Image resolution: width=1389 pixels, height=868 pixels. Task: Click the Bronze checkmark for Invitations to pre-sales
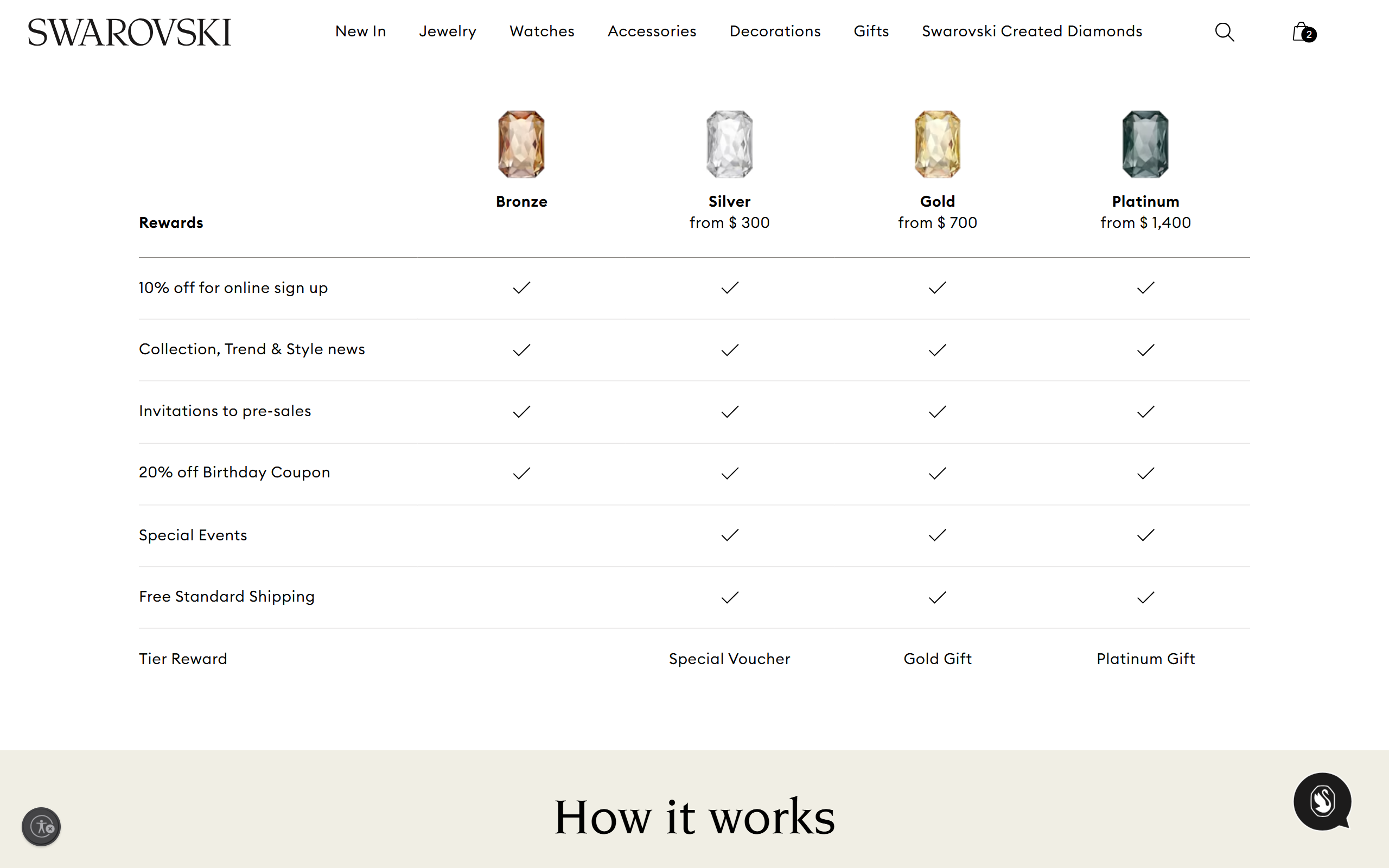522,412
